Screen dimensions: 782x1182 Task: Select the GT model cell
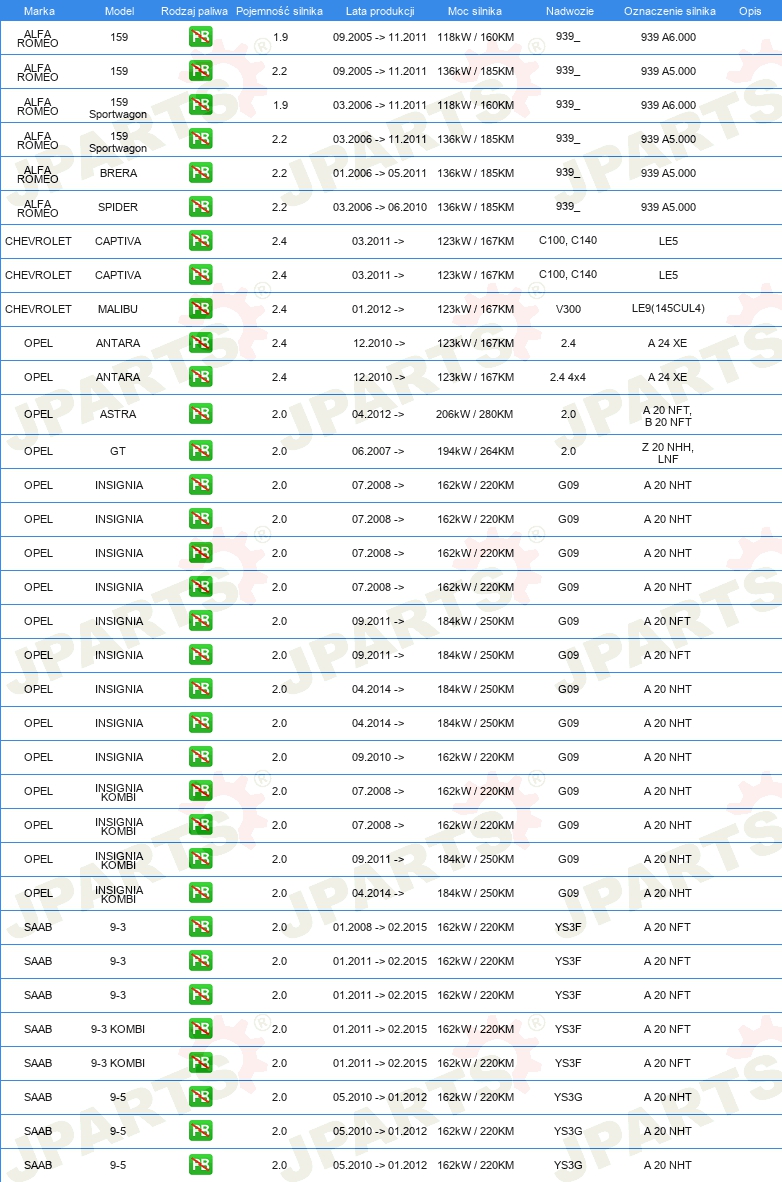tap(118, 451)
